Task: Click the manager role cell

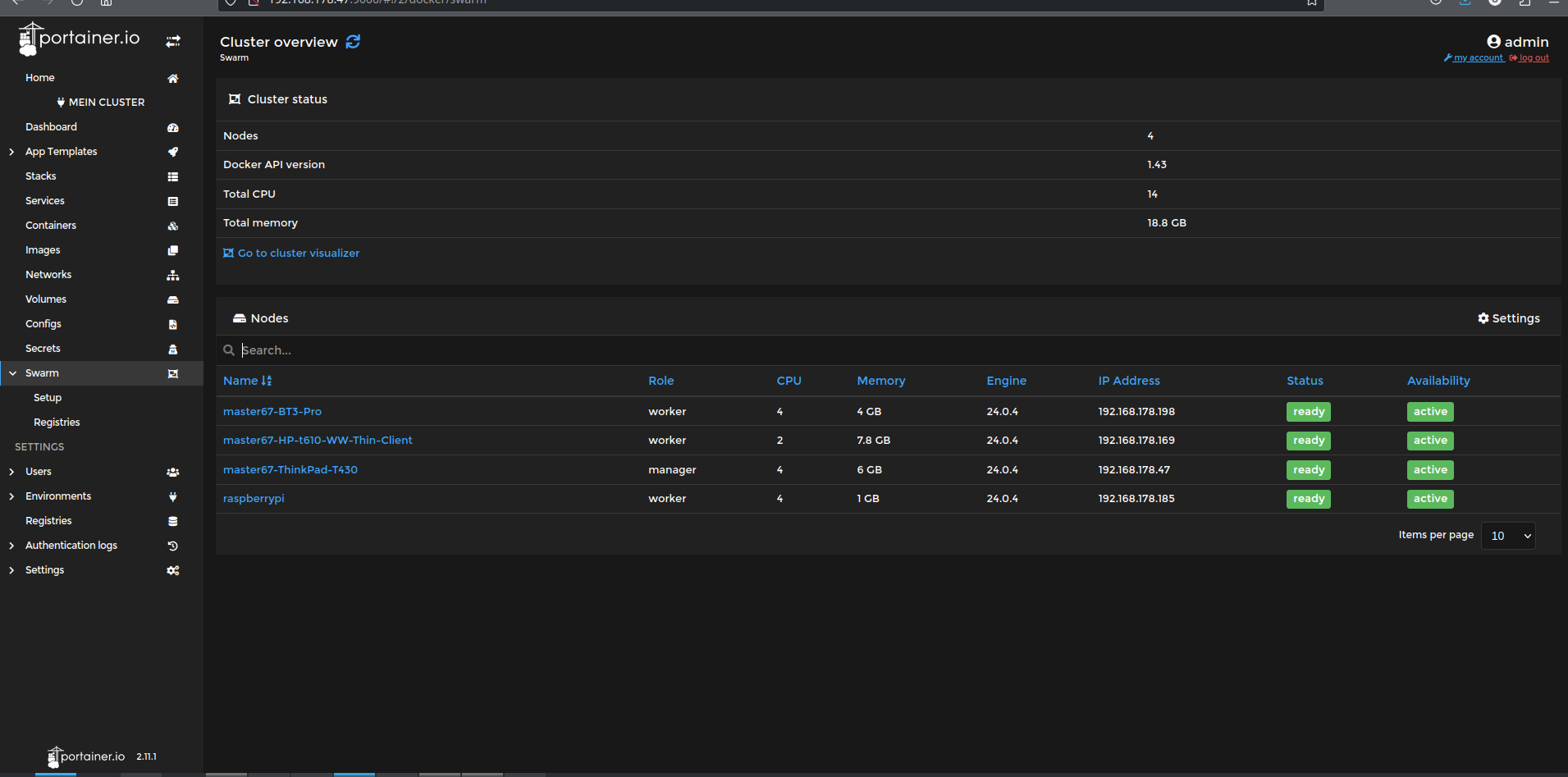Action: [672, 470]
